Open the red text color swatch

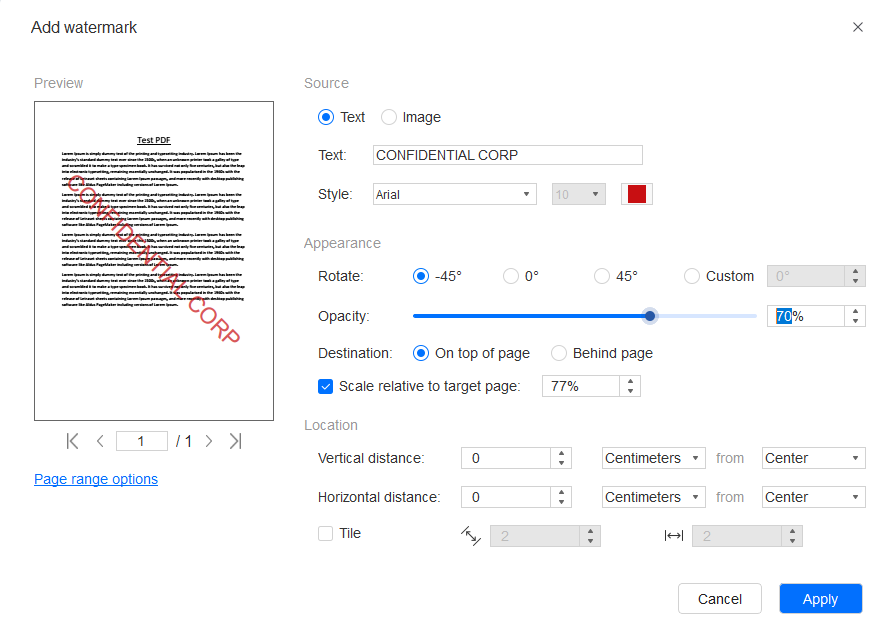click(x=637, y=194)
